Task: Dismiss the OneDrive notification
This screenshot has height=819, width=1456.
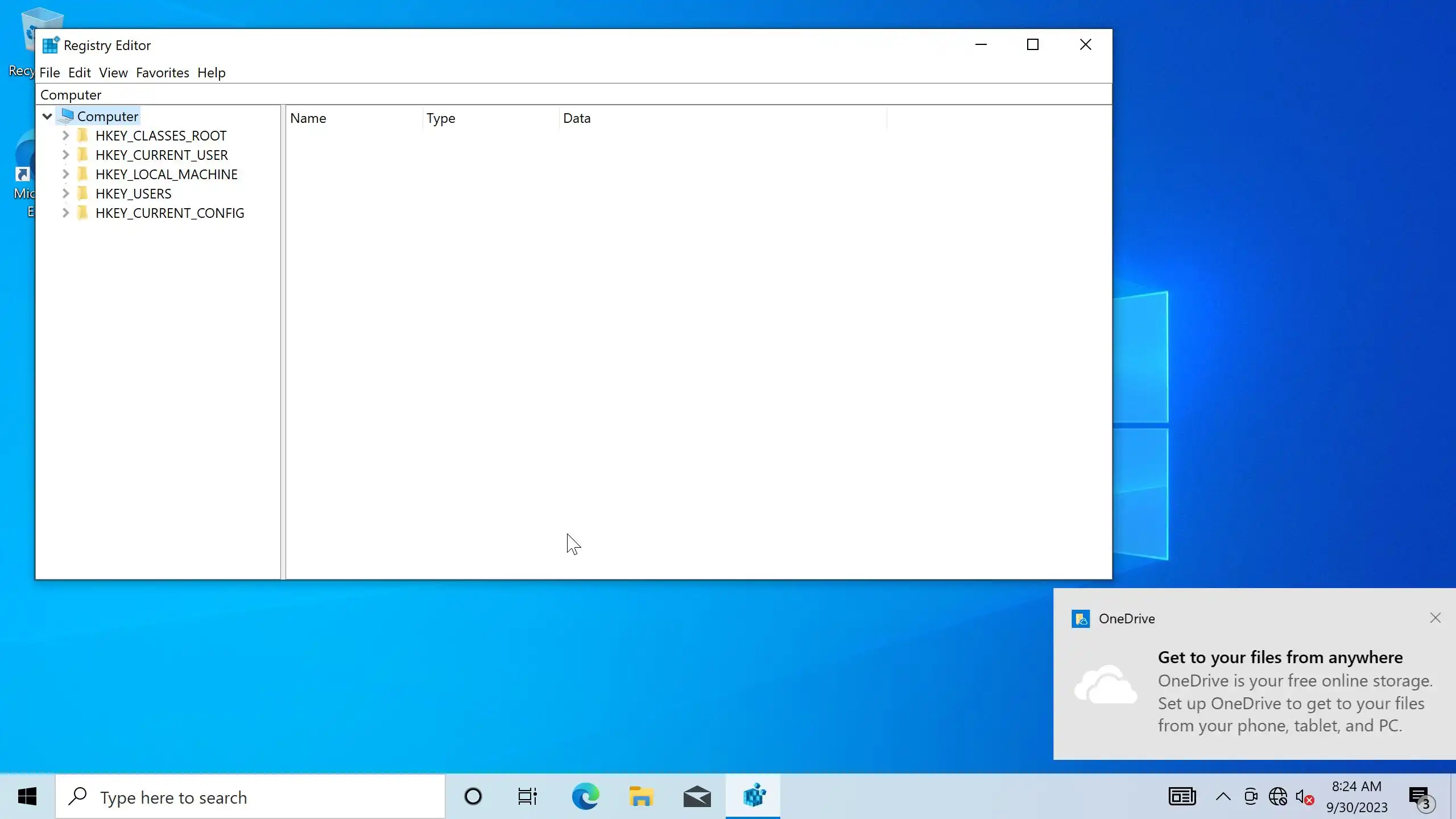Action: tap(1435, 618)
